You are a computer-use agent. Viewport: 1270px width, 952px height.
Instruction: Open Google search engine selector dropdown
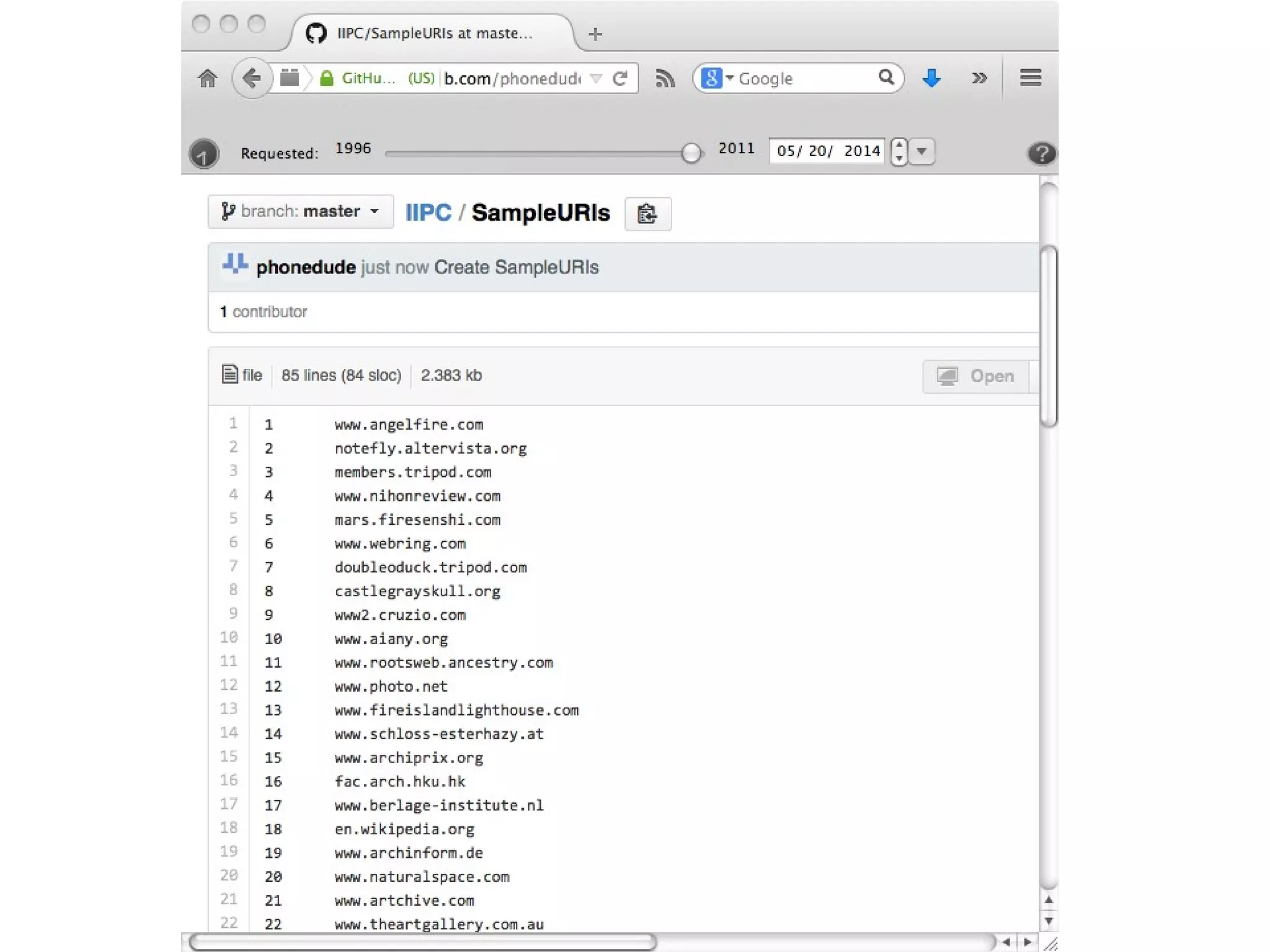click(x=717, y=79)
